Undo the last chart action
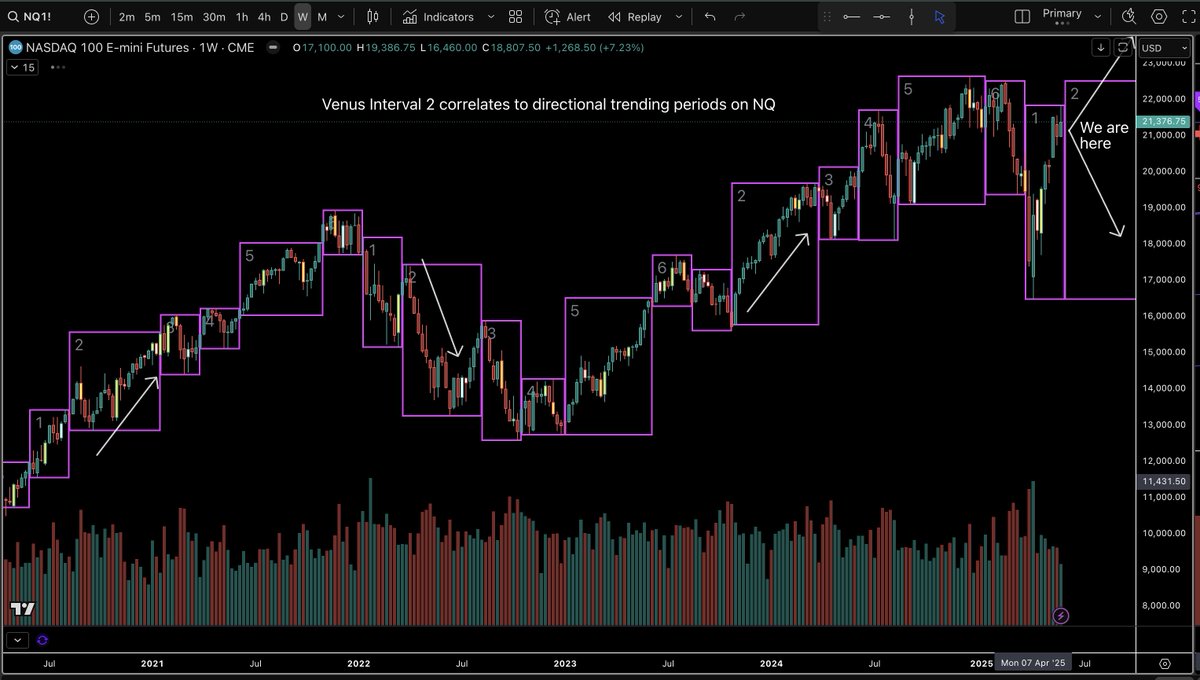The width and height of the screenshot is (1200, 680). 710,17
